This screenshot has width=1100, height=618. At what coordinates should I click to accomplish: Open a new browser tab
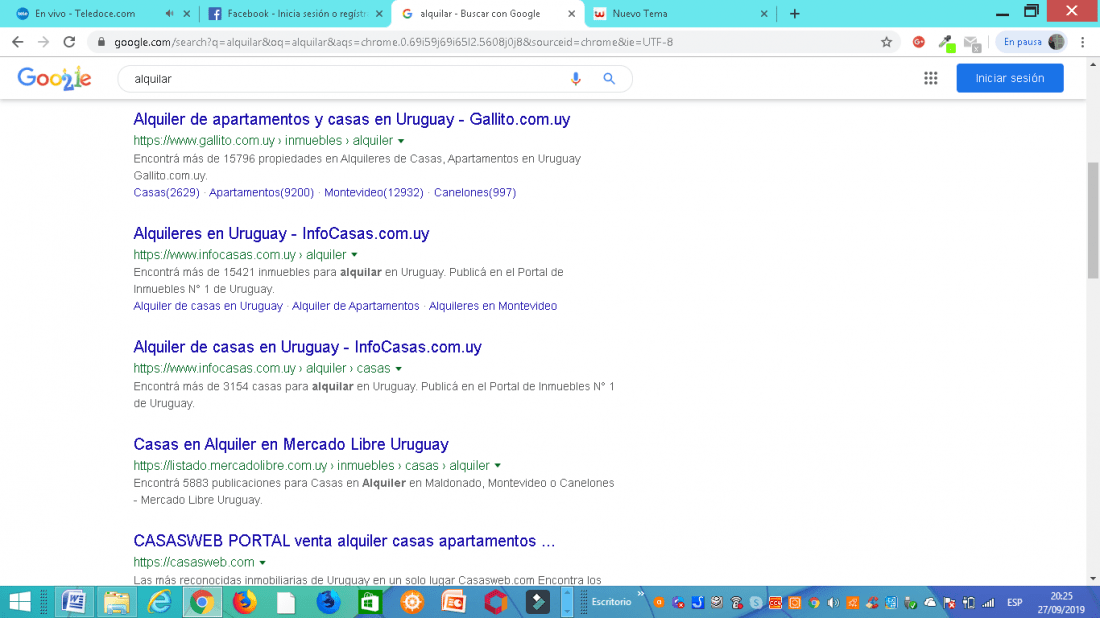(x=794, y=13)
